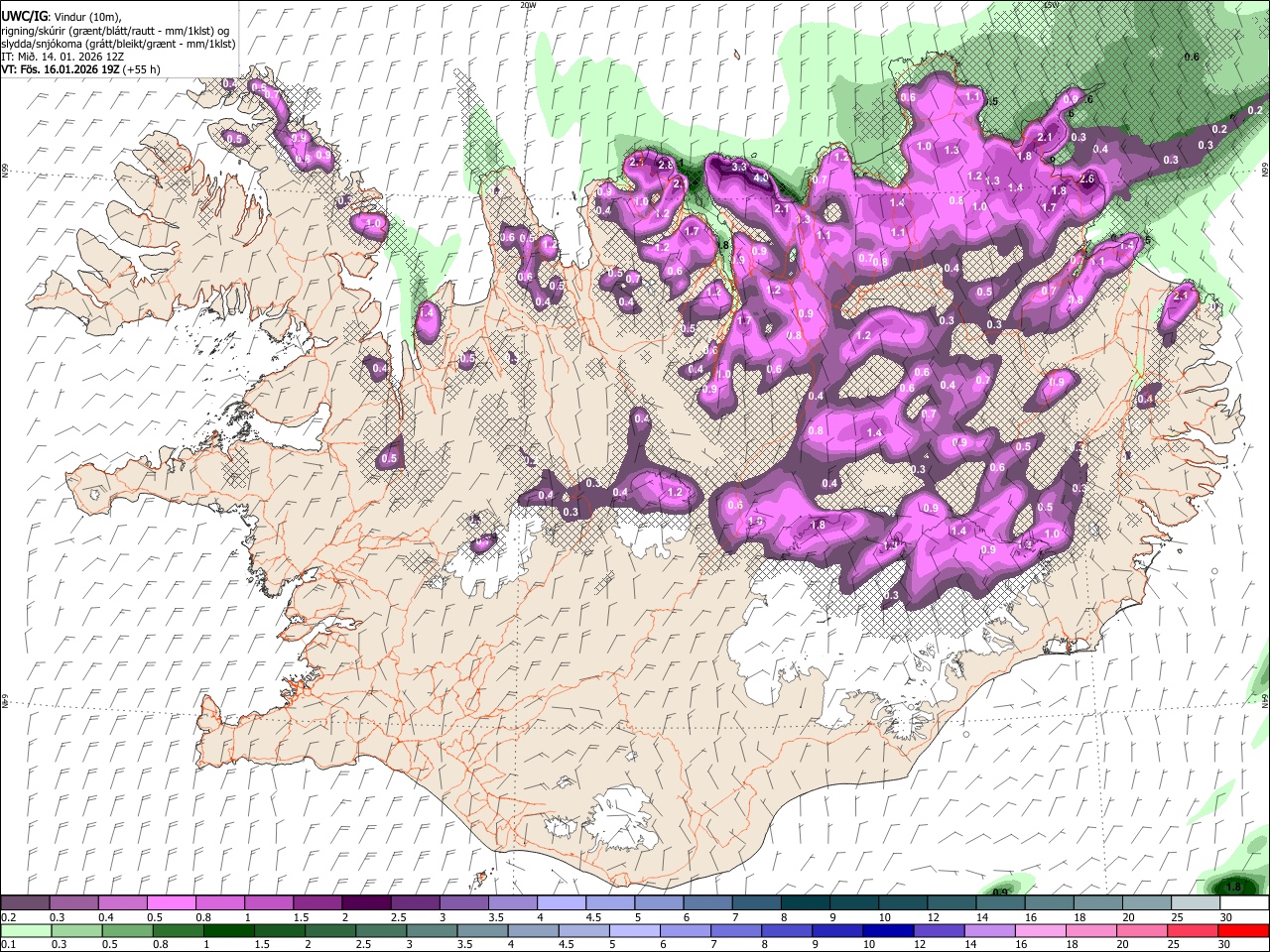The image size is (1270, 952).
Task: Pick the bright pink snow swatch between 0.5 and 0.8
Action: pyautogui.click(x=171, y=903)
